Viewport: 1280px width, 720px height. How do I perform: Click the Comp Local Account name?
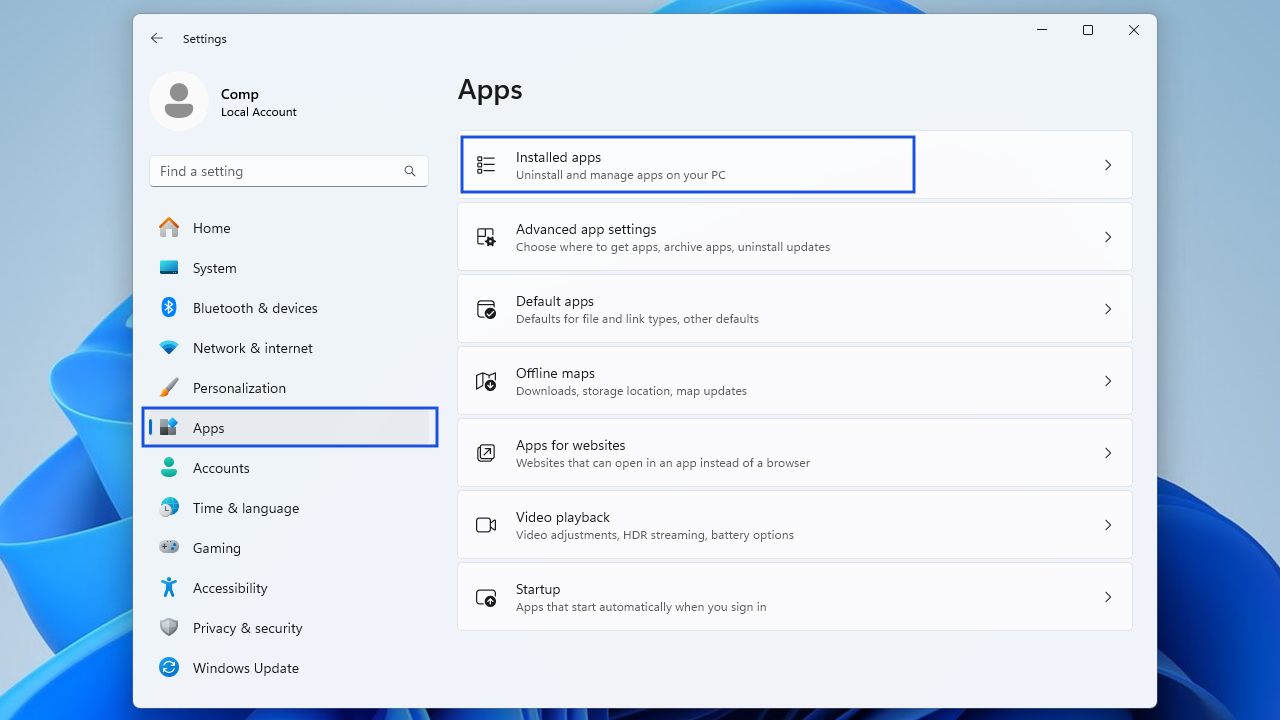[x=259, y=102]
